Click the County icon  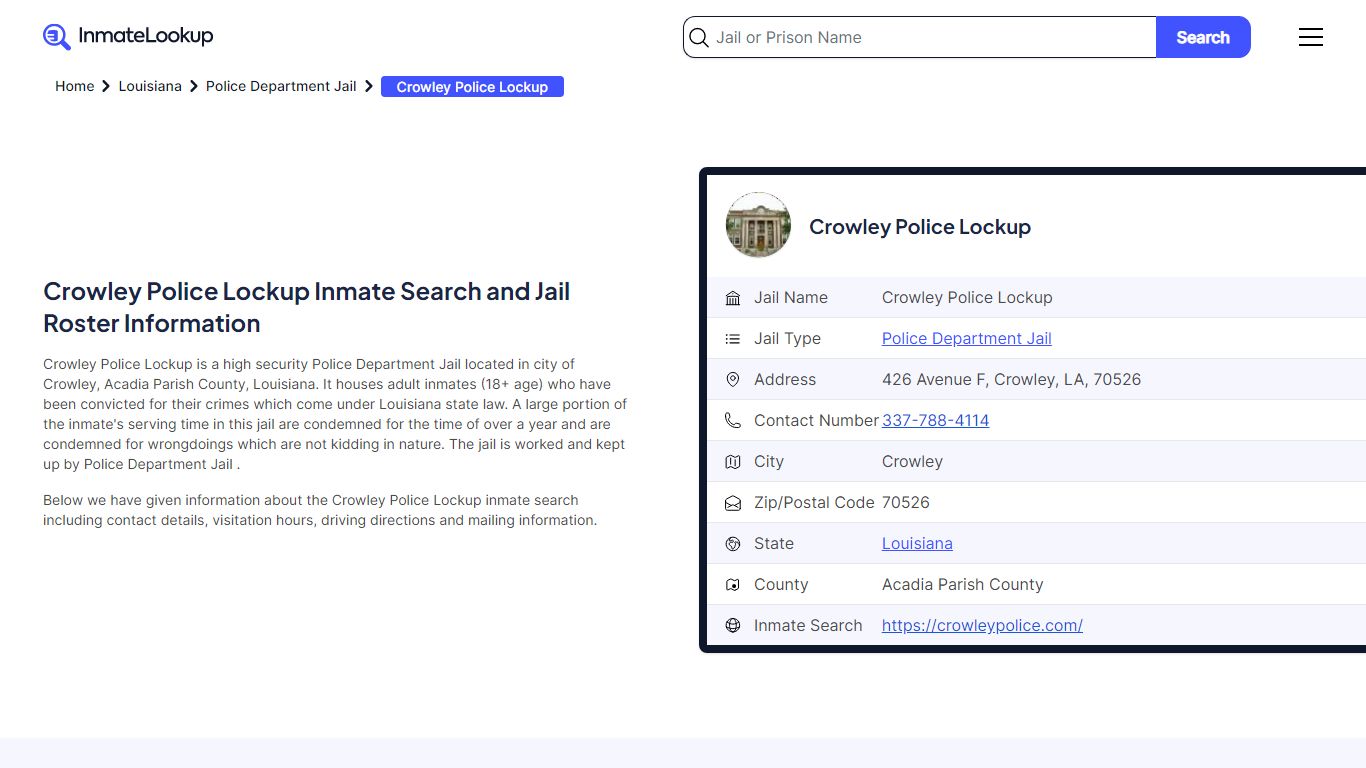[x=733, y=585]
